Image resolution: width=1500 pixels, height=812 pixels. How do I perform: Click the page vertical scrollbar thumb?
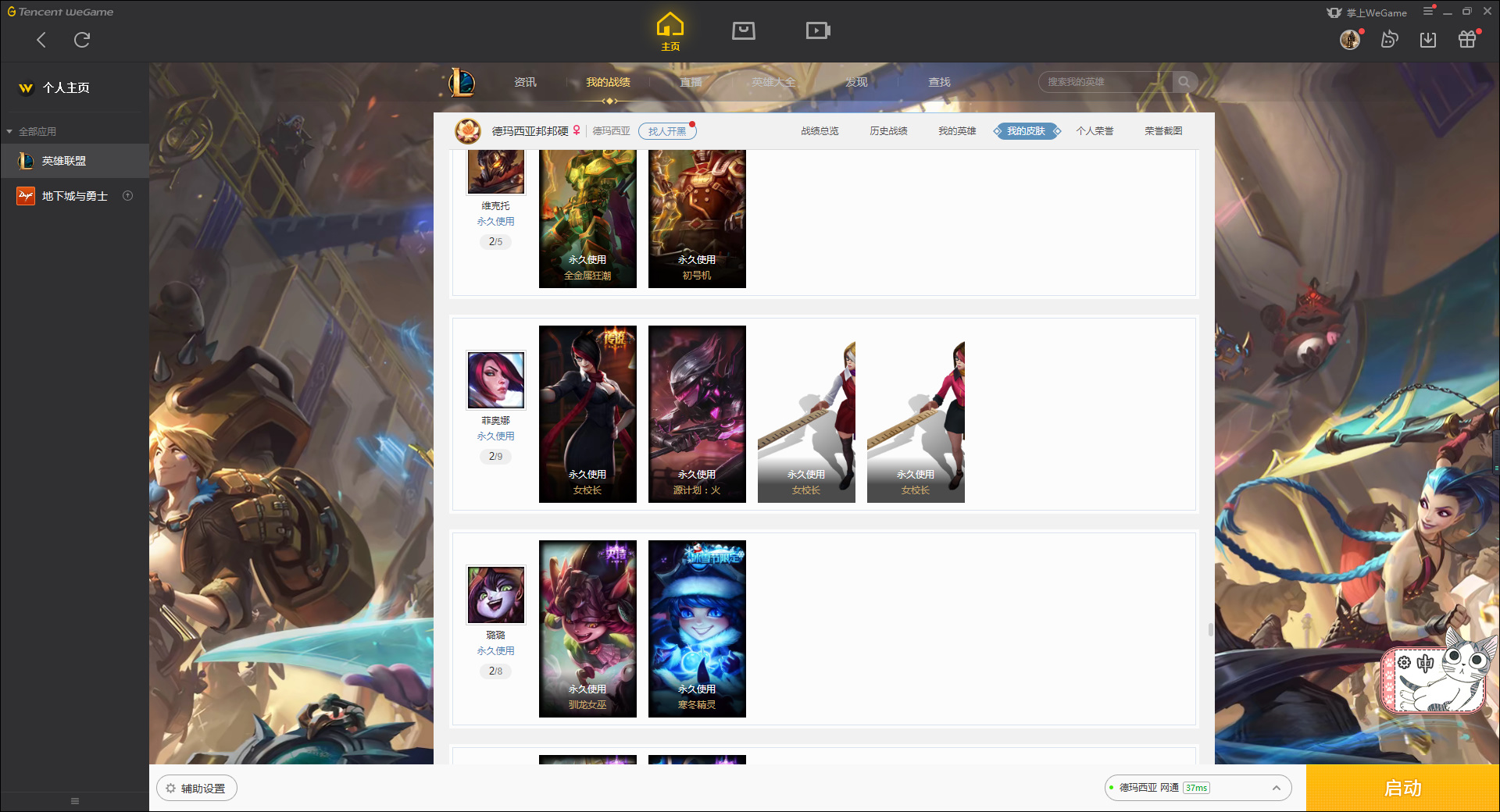(x=1211, y=629)
